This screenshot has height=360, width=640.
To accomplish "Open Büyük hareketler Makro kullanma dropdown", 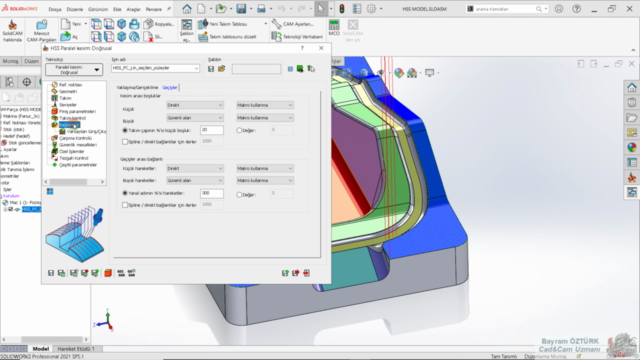I will click(x=265, y=180).
